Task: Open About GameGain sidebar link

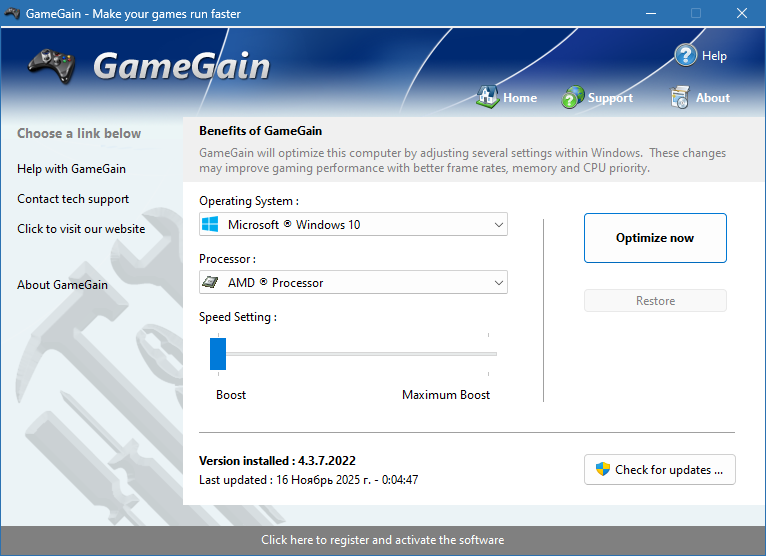Action: (x=63, y=285)
